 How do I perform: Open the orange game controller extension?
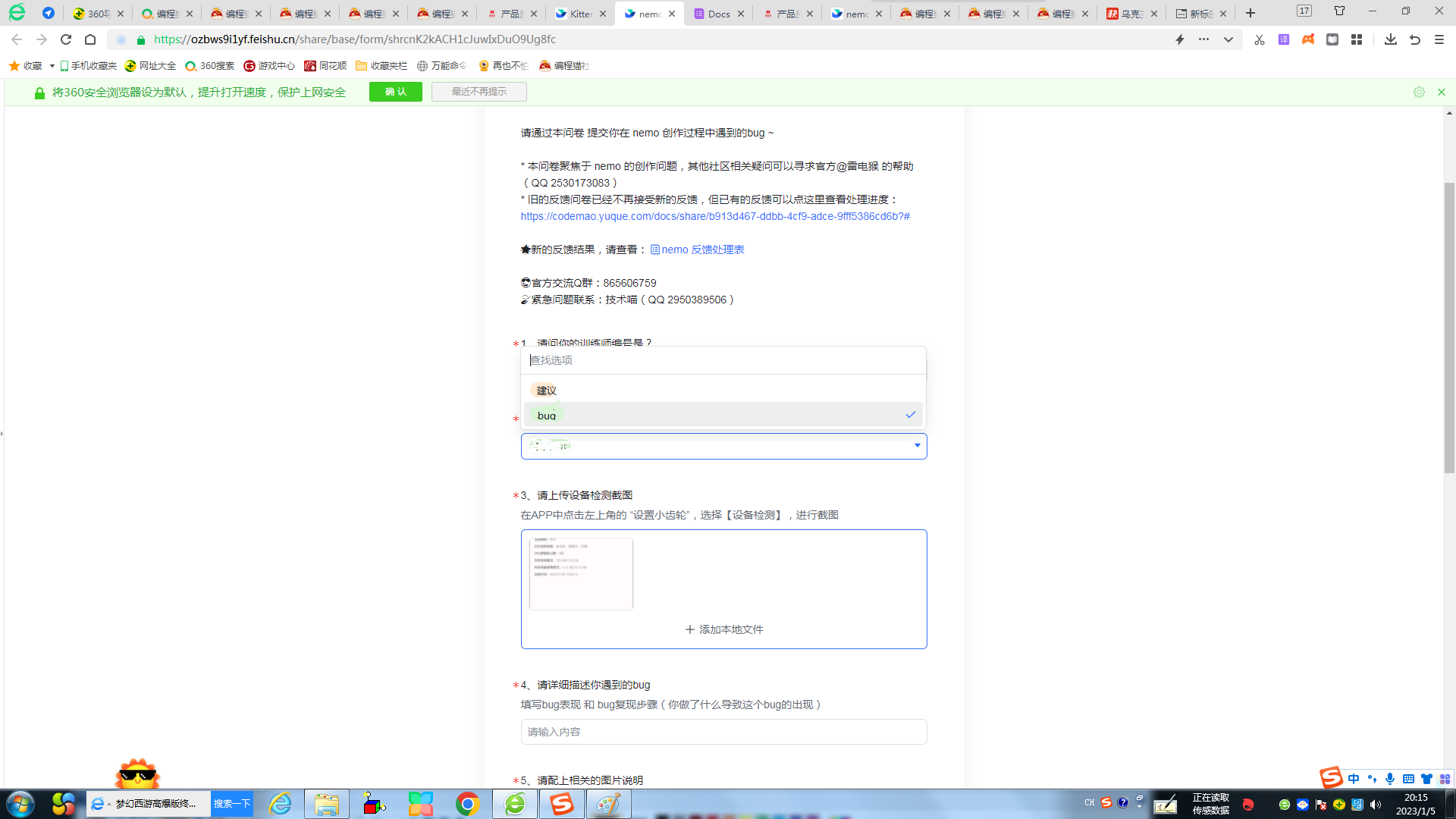point(1308,39)
